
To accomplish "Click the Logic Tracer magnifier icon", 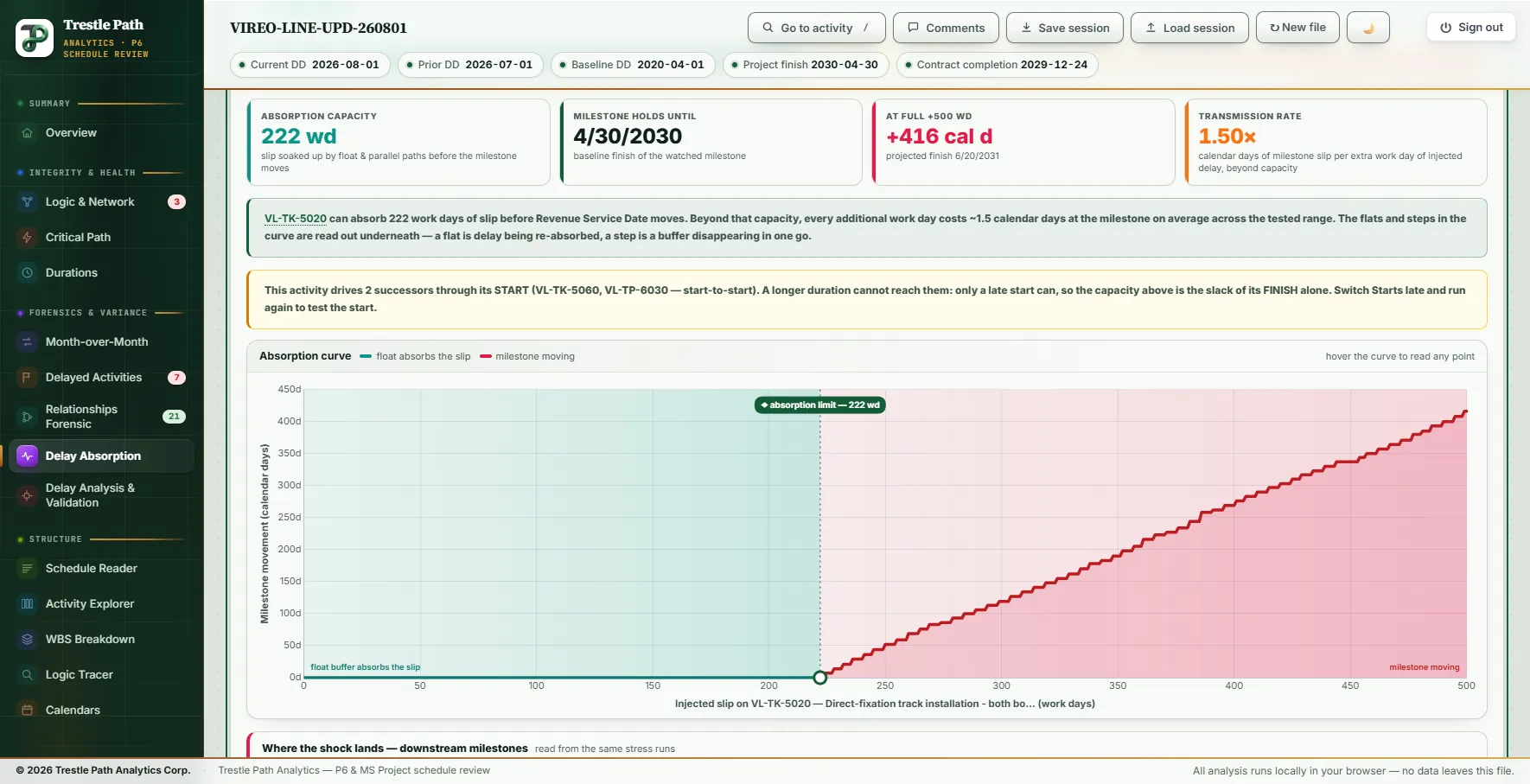I will pyautogui.click(x=27, y=675).
